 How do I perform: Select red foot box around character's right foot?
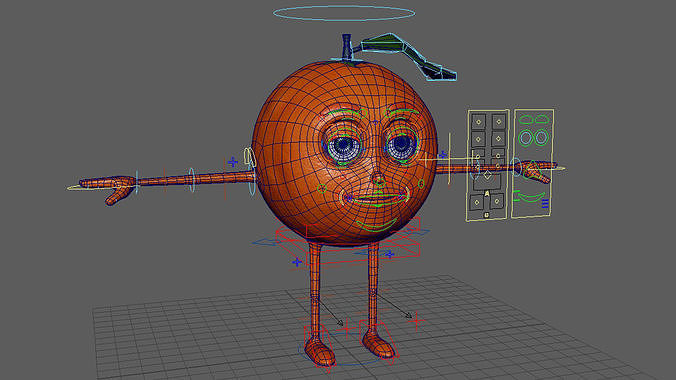[x=319, y=348]
